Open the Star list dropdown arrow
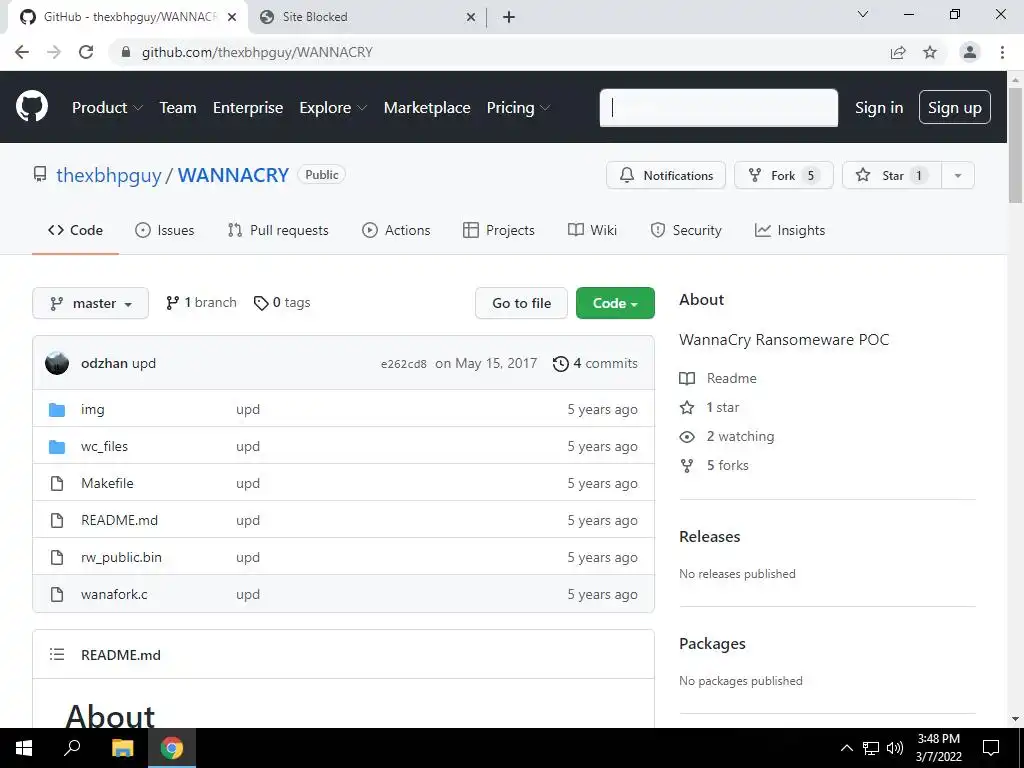 click(x=958, y=175)
